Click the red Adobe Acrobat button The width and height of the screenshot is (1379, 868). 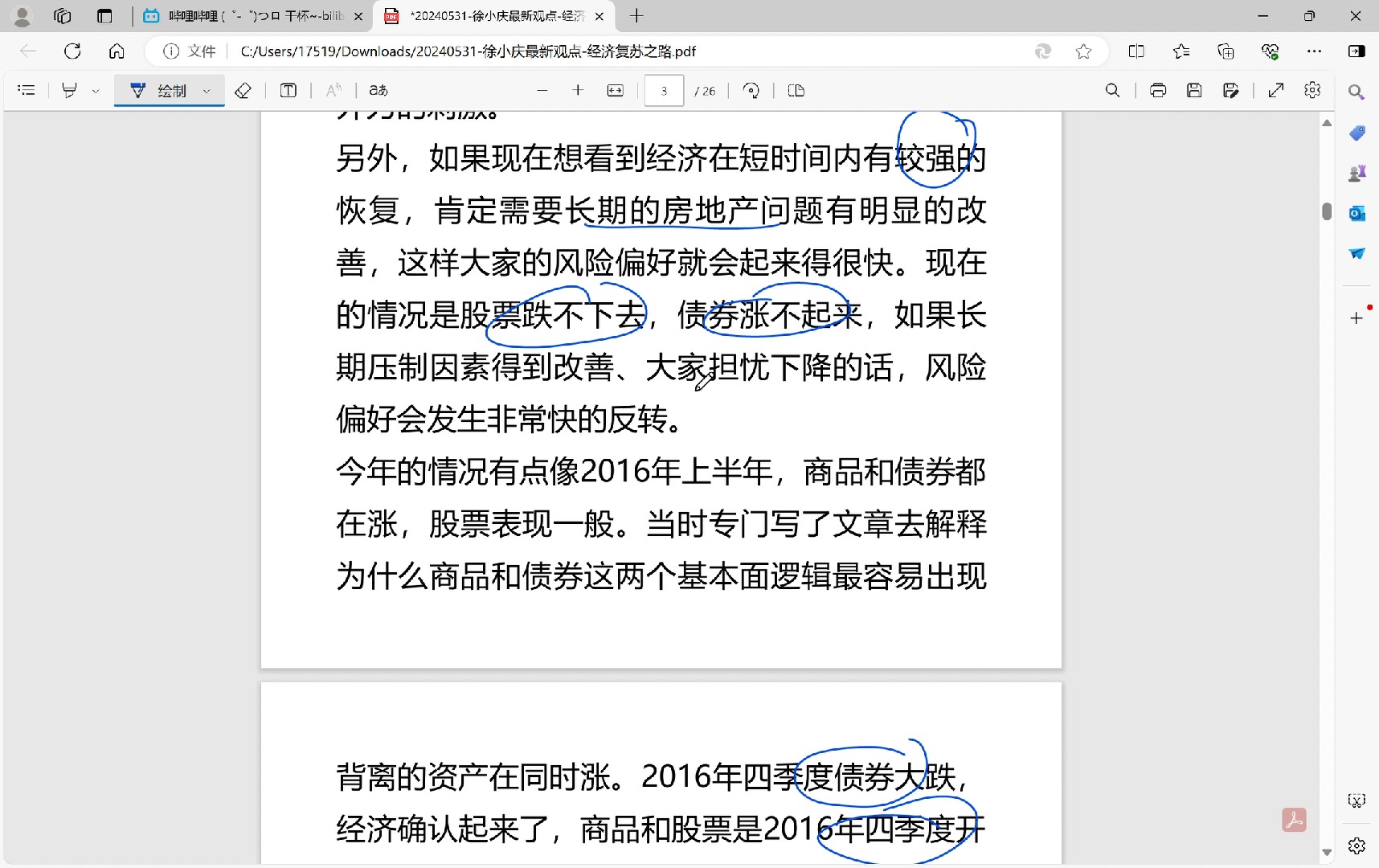pyautogui.click(x=1294, y=820)
